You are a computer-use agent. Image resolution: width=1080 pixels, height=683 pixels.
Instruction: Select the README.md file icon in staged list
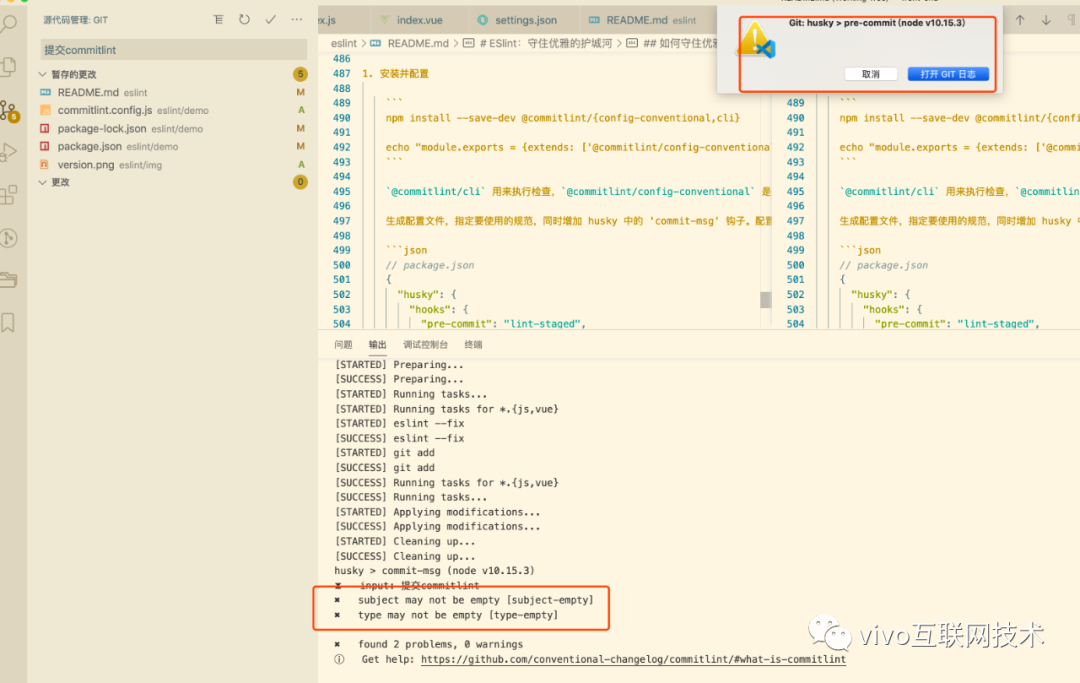point(45,92)
